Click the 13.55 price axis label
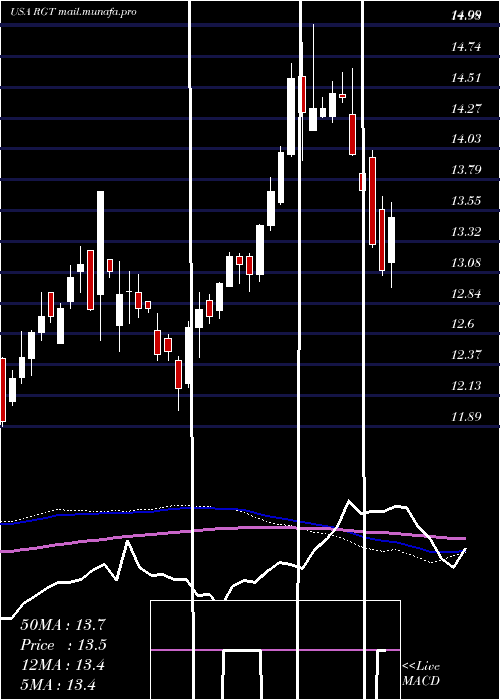 [x=466, y=200]
